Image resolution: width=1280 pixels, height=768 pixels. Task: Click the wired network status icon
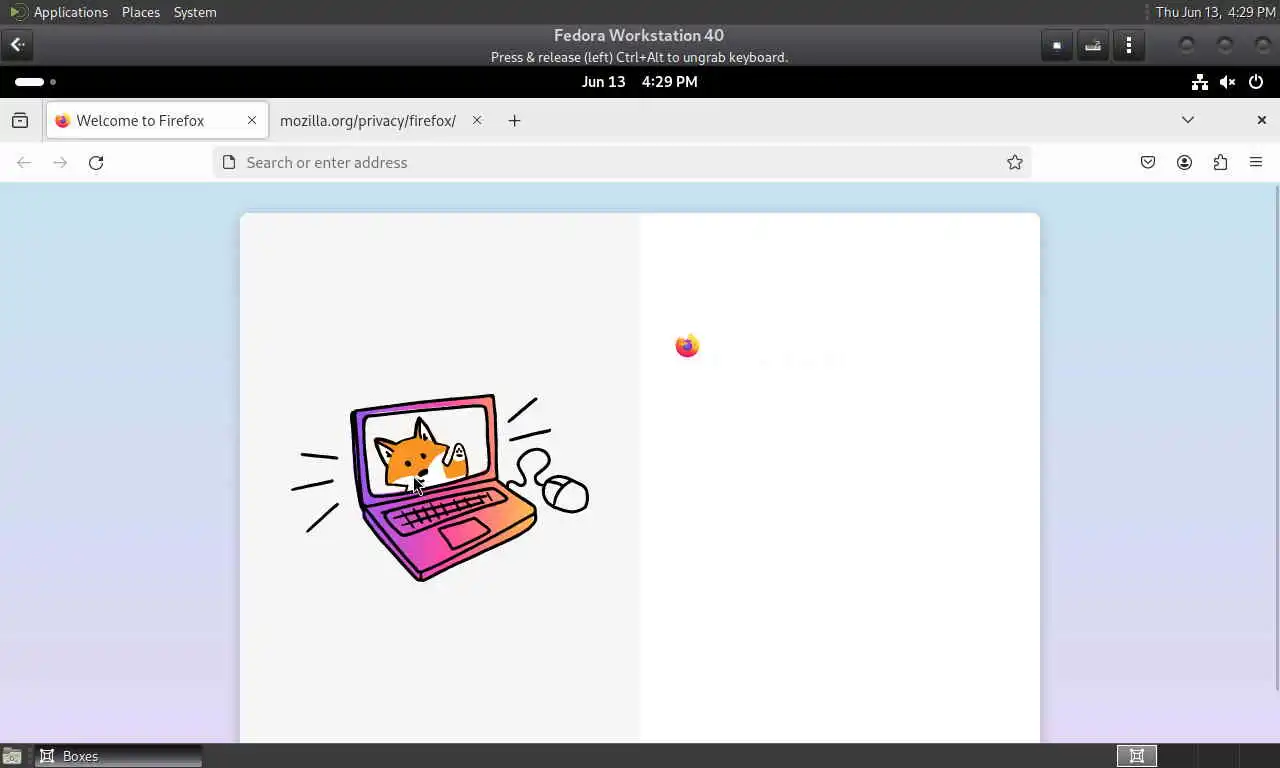point(1200,82)
